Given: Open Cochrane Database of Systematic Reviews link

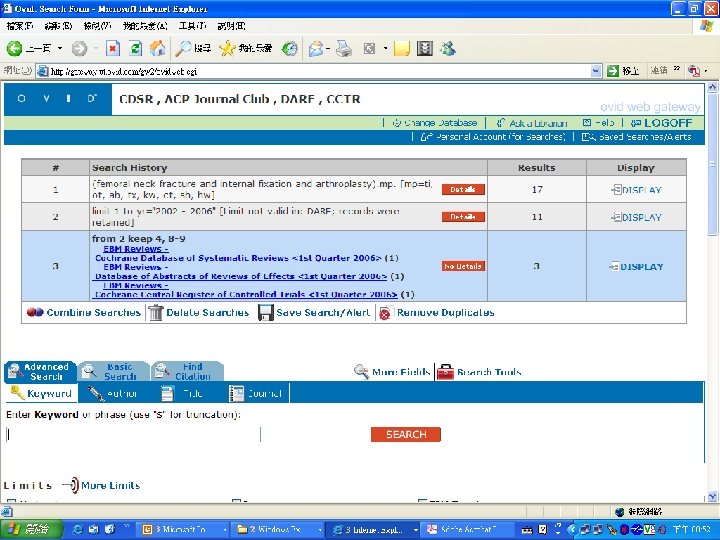Looking at the screenshot, I should pyautogui.click(x=238, y=258).
